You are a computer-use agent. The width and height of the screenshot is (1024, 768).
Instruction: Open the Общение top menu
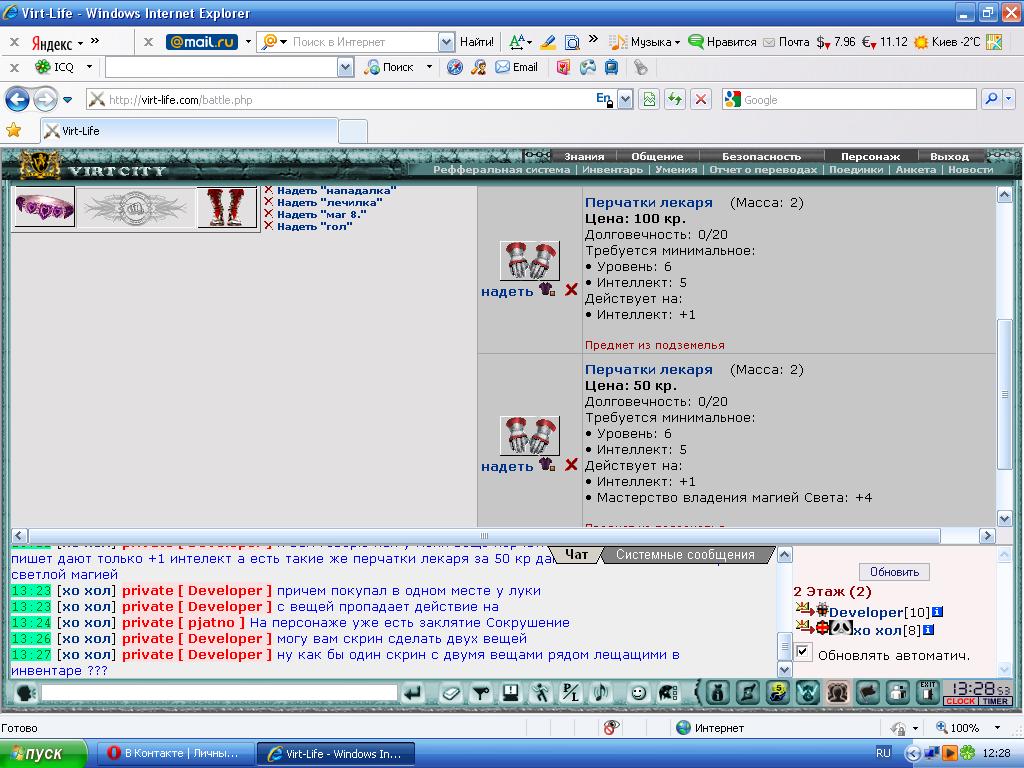[x=657, y=156]
